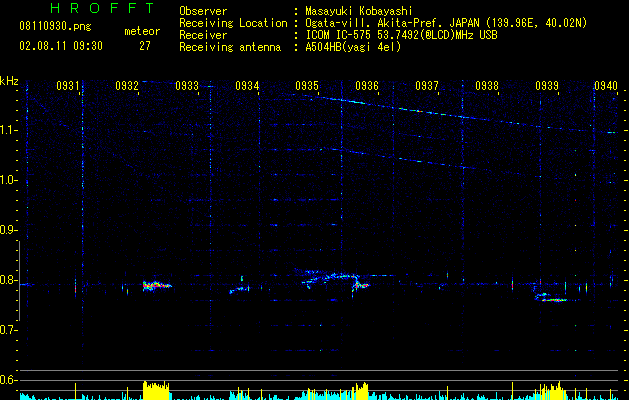Screen dimensions: 629x400
Task: Click the 0931 time marker
Action: pos(67,86)
